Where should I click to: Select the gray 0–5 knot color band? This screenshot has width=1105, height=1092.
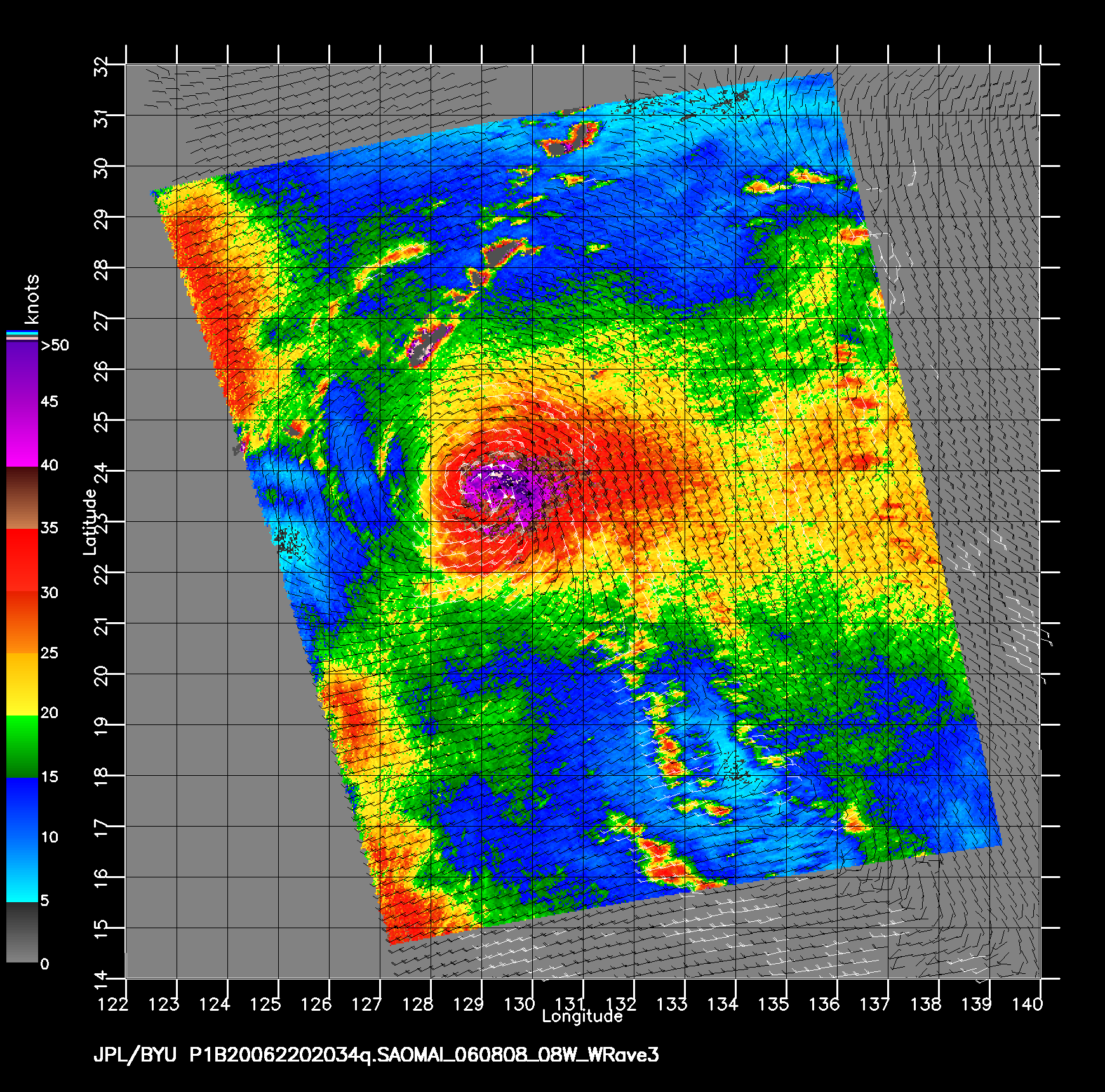tap(22, 932)
